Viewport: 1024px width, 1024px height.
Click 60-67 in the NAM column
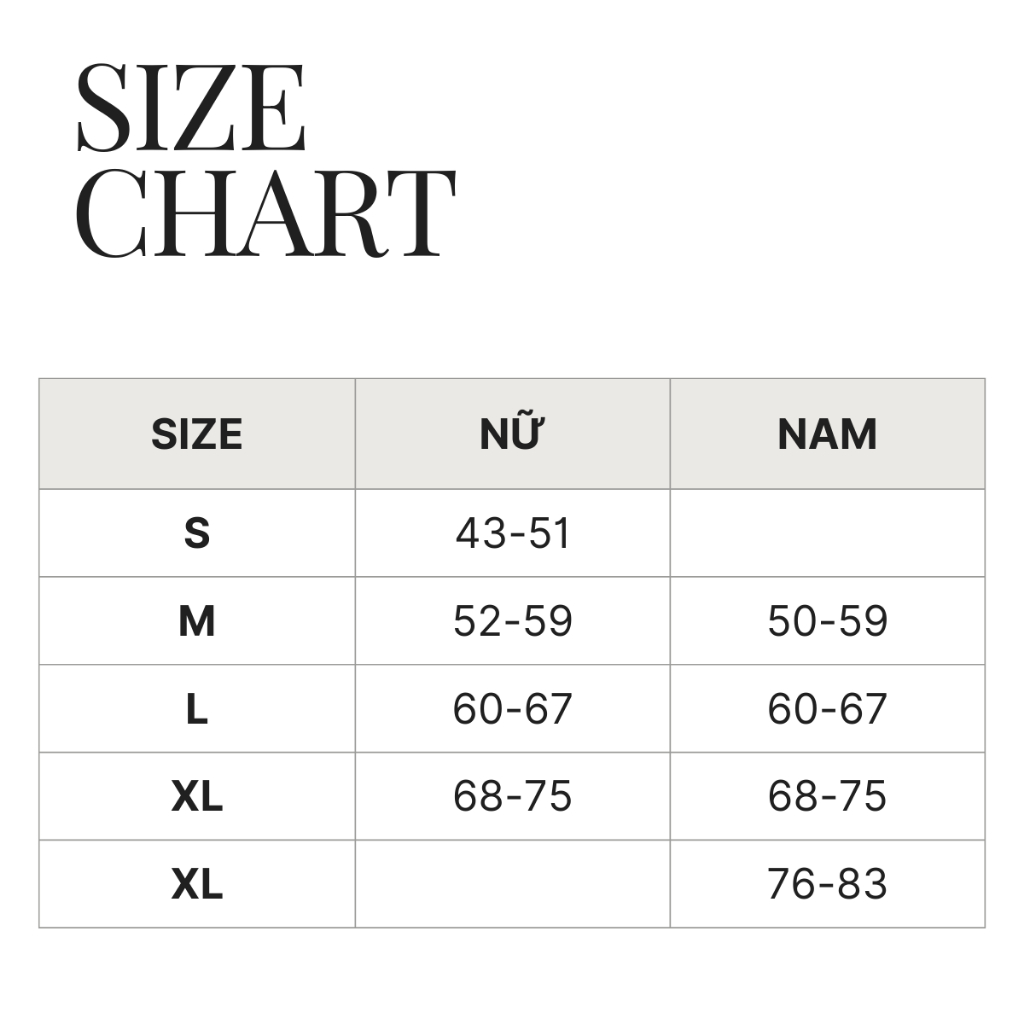(827, 709)
